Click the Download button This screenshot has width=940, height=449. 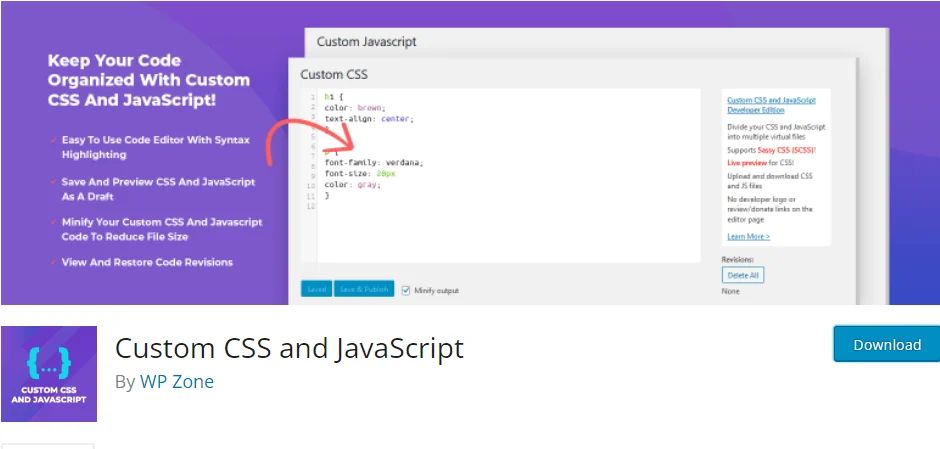[x=887, y=344]
